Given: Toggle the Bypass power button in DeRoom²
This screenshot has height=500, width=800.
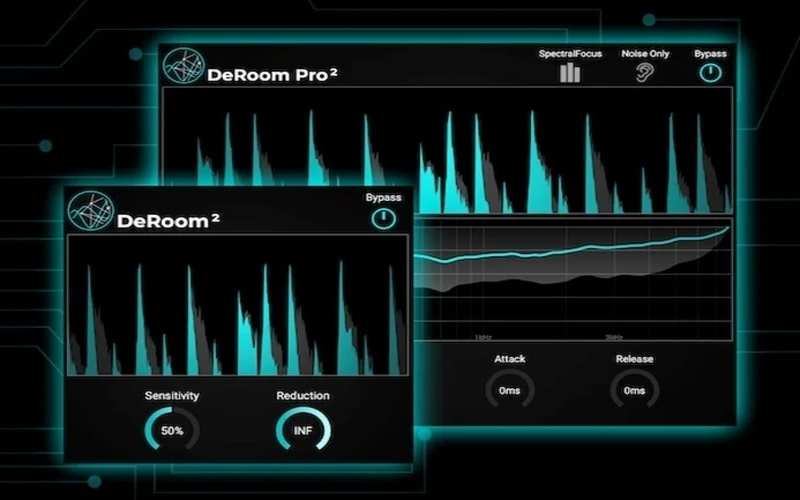Looking at the screenshot, I should click(383, 218).
